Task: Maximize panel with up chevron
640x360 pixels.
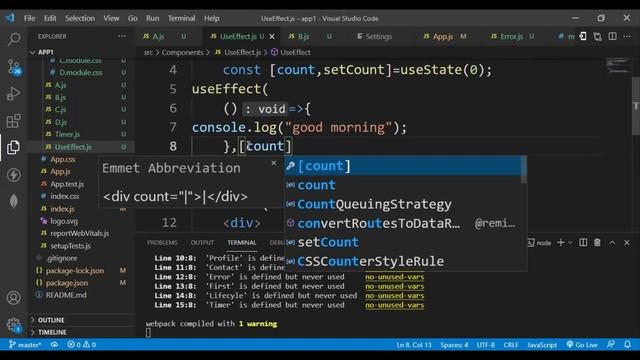Action: coord(612,242)
